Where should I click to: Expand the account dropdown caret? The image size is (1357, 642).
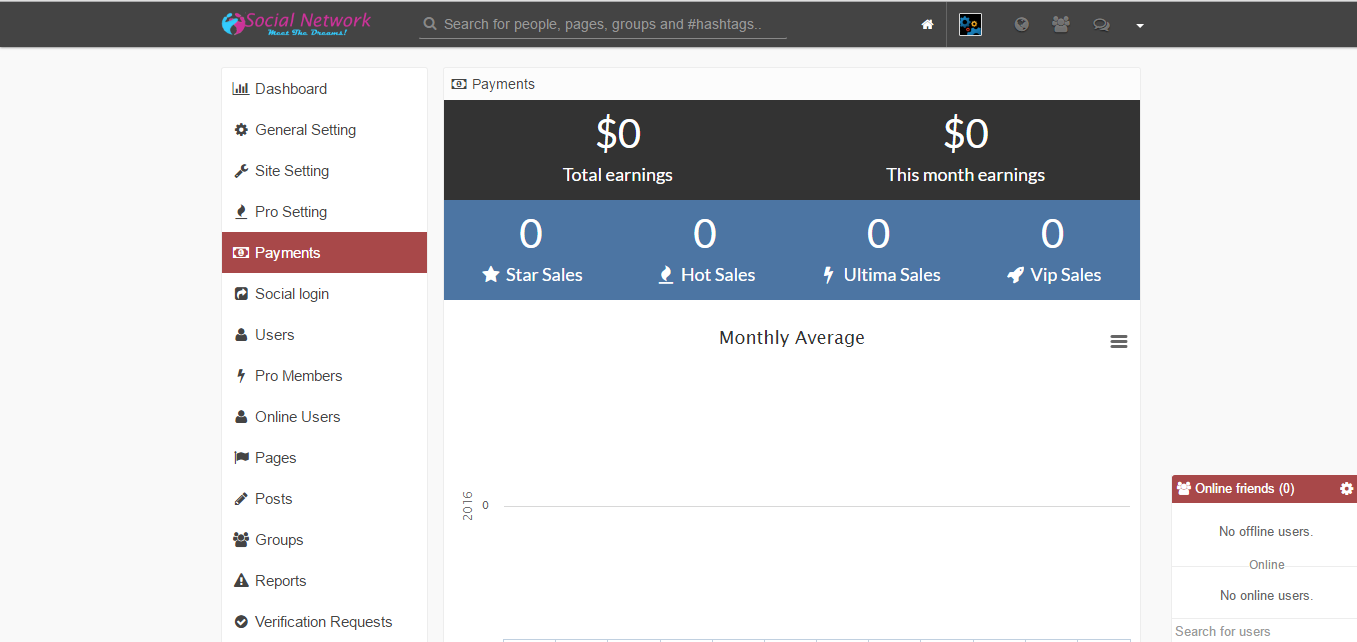tap(1140, 26)
